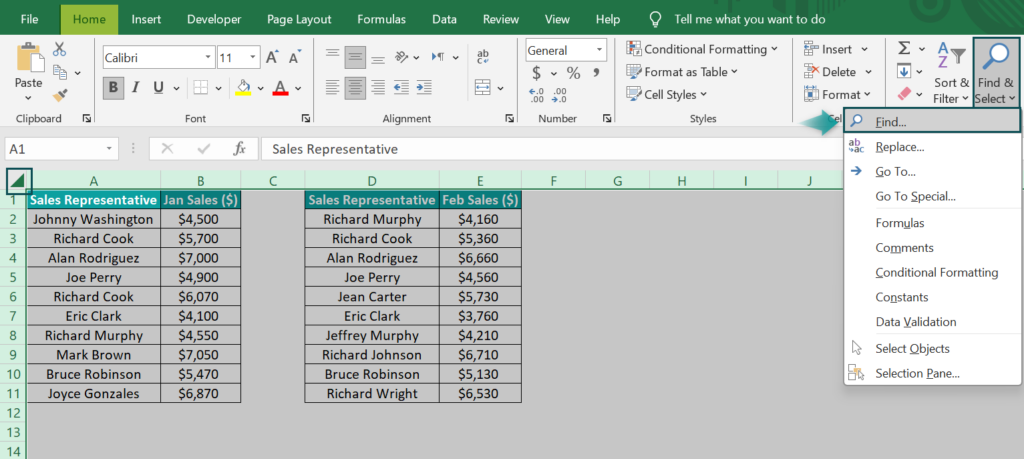1024x459 pixels.
Task: Open the Calibri font name dropdown
Action: tap(158, 58)
